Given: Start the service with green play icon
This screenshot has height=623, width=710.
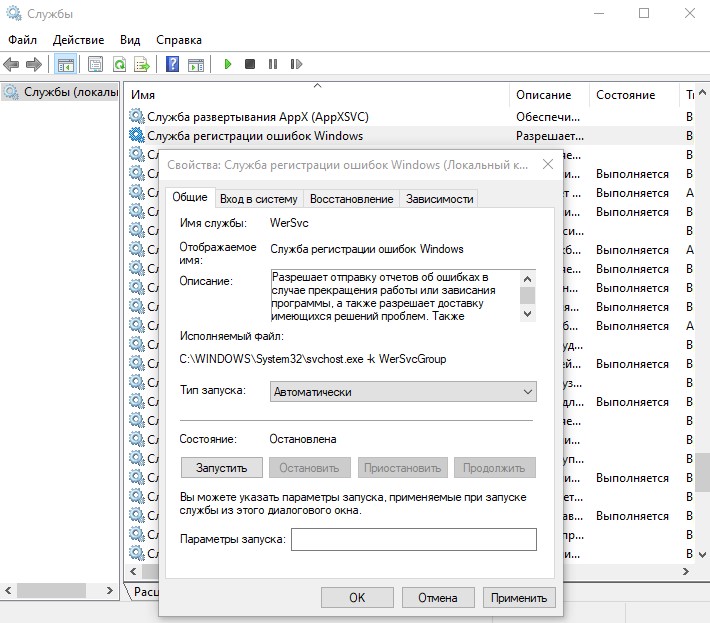Looking at the screenshot, I should 228,64.
